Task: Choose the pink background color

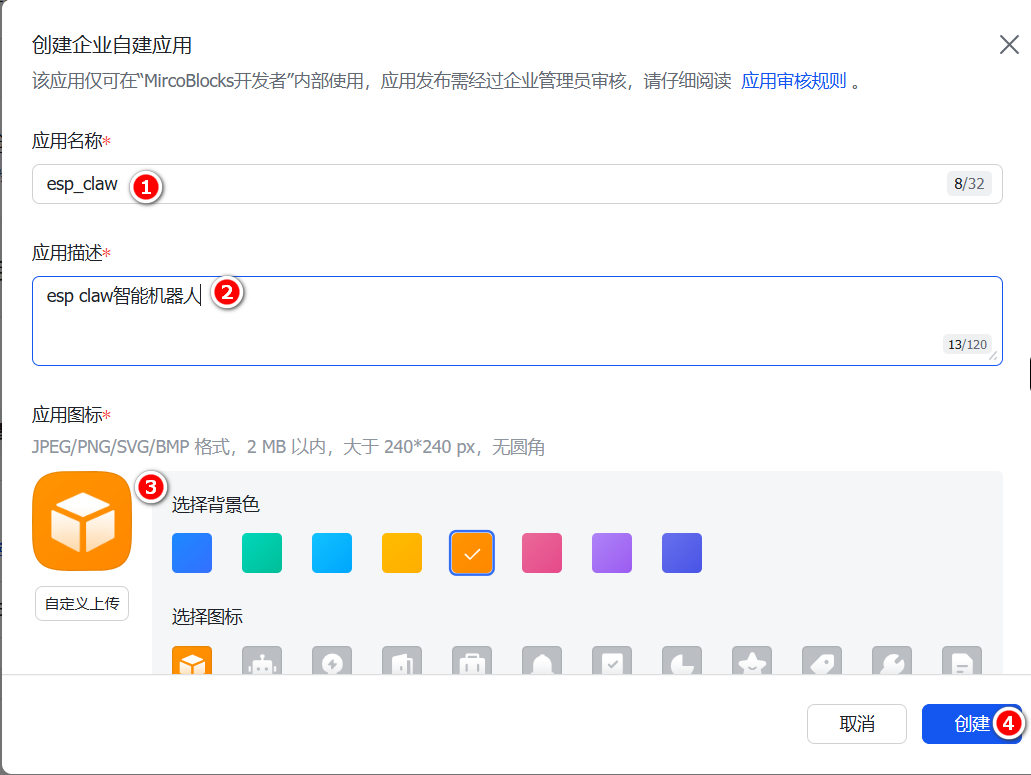Action: click(542, 553)
